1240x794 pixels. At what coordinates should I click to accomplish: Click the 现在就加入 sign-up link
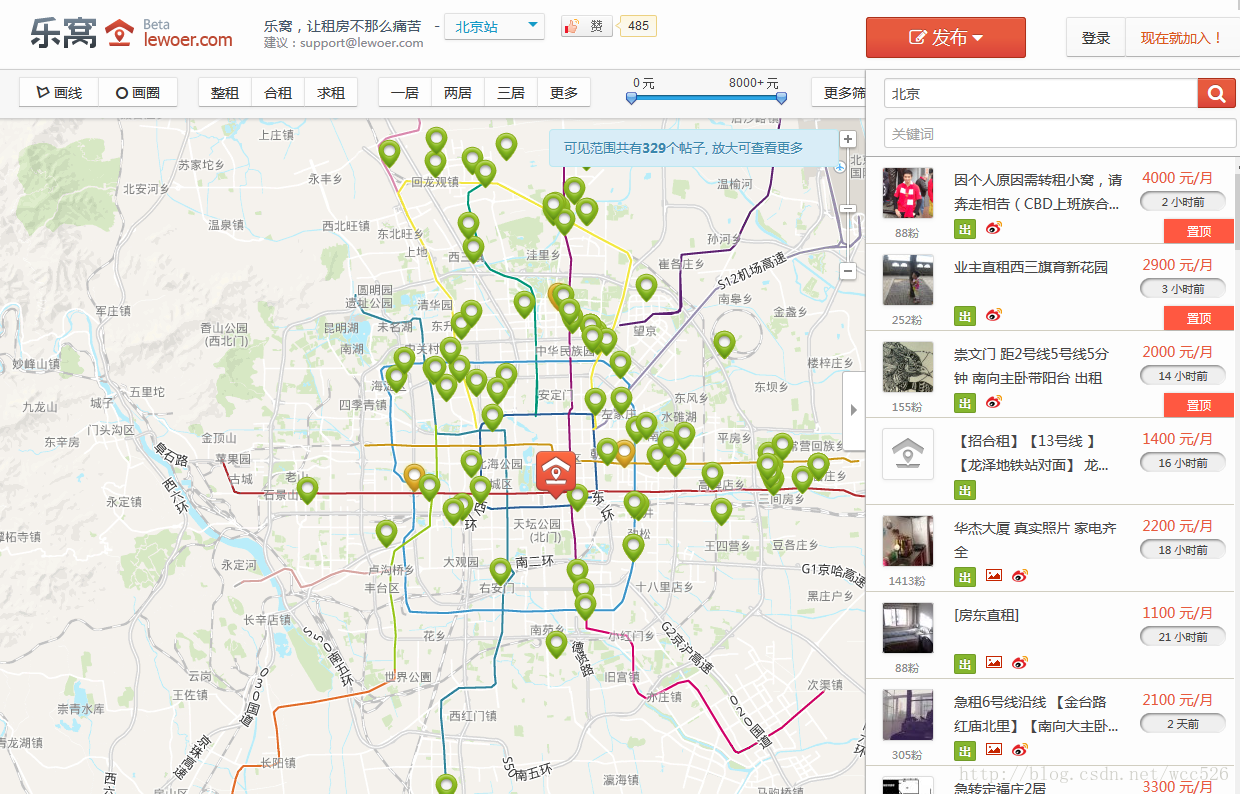coord(1182,38)
